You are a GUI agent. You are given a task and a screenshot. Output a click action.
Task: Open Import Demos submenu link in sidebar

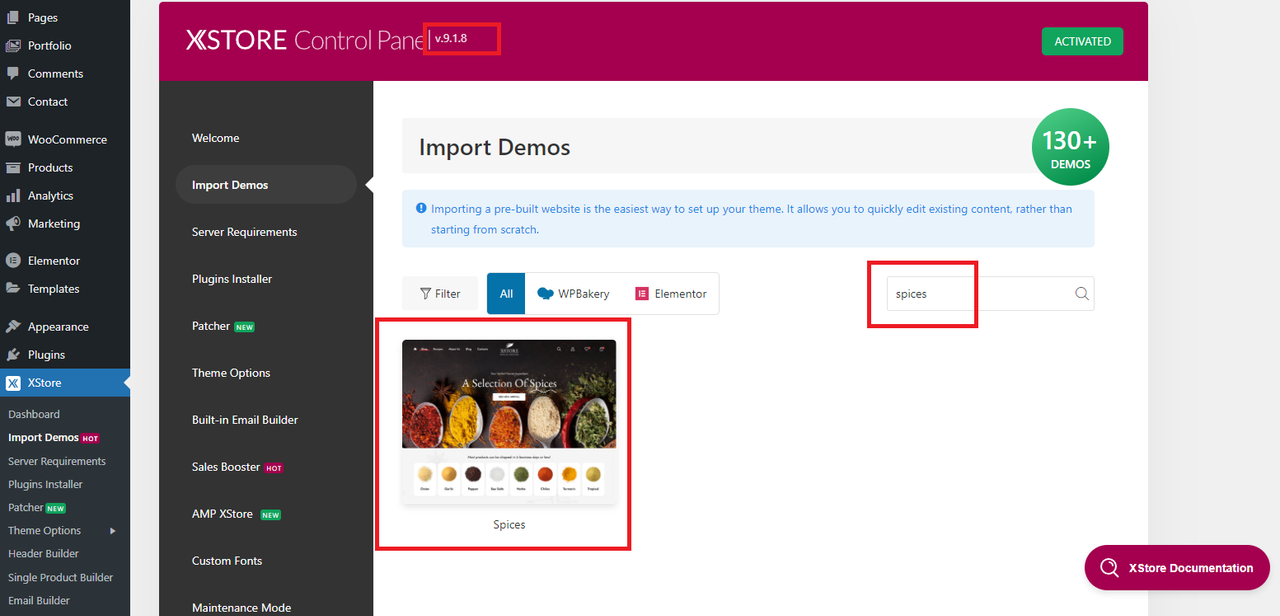(43, 437)
